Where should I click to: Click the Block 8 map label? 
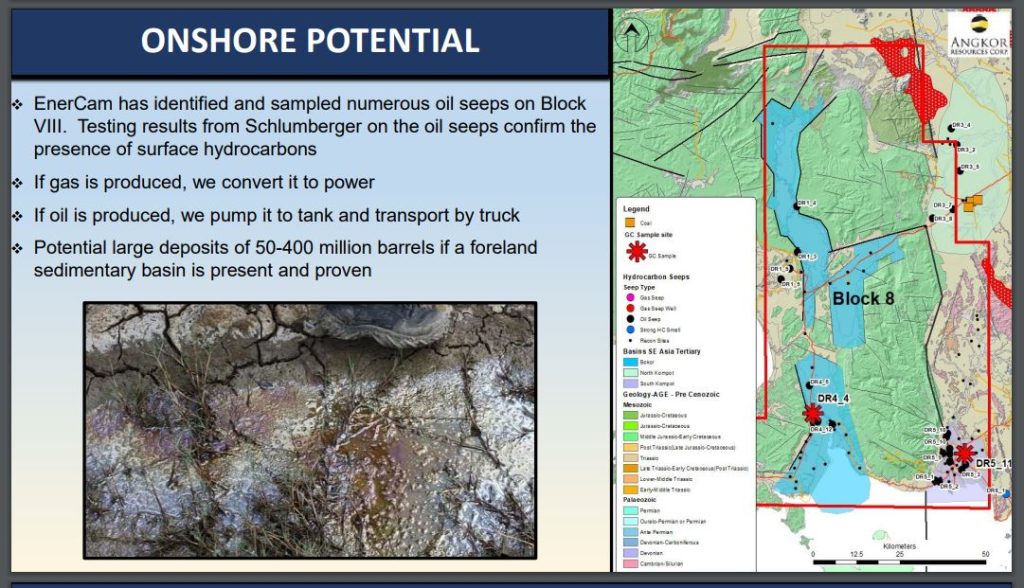(x=862, y=298)
